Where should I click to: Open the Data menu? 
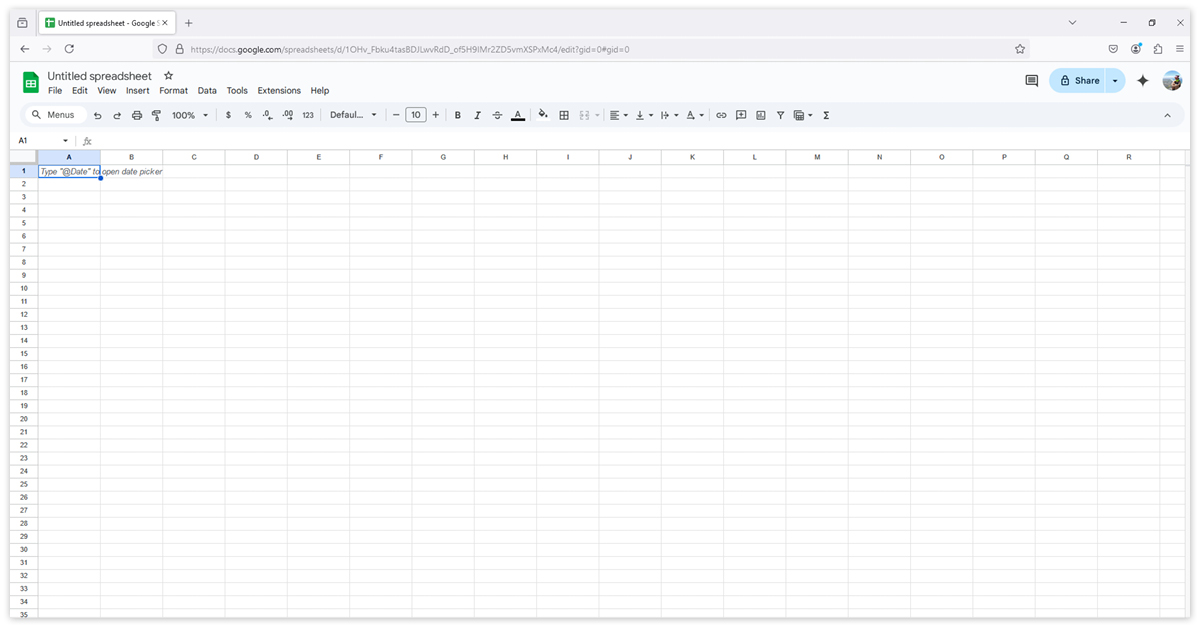(207, 90)
